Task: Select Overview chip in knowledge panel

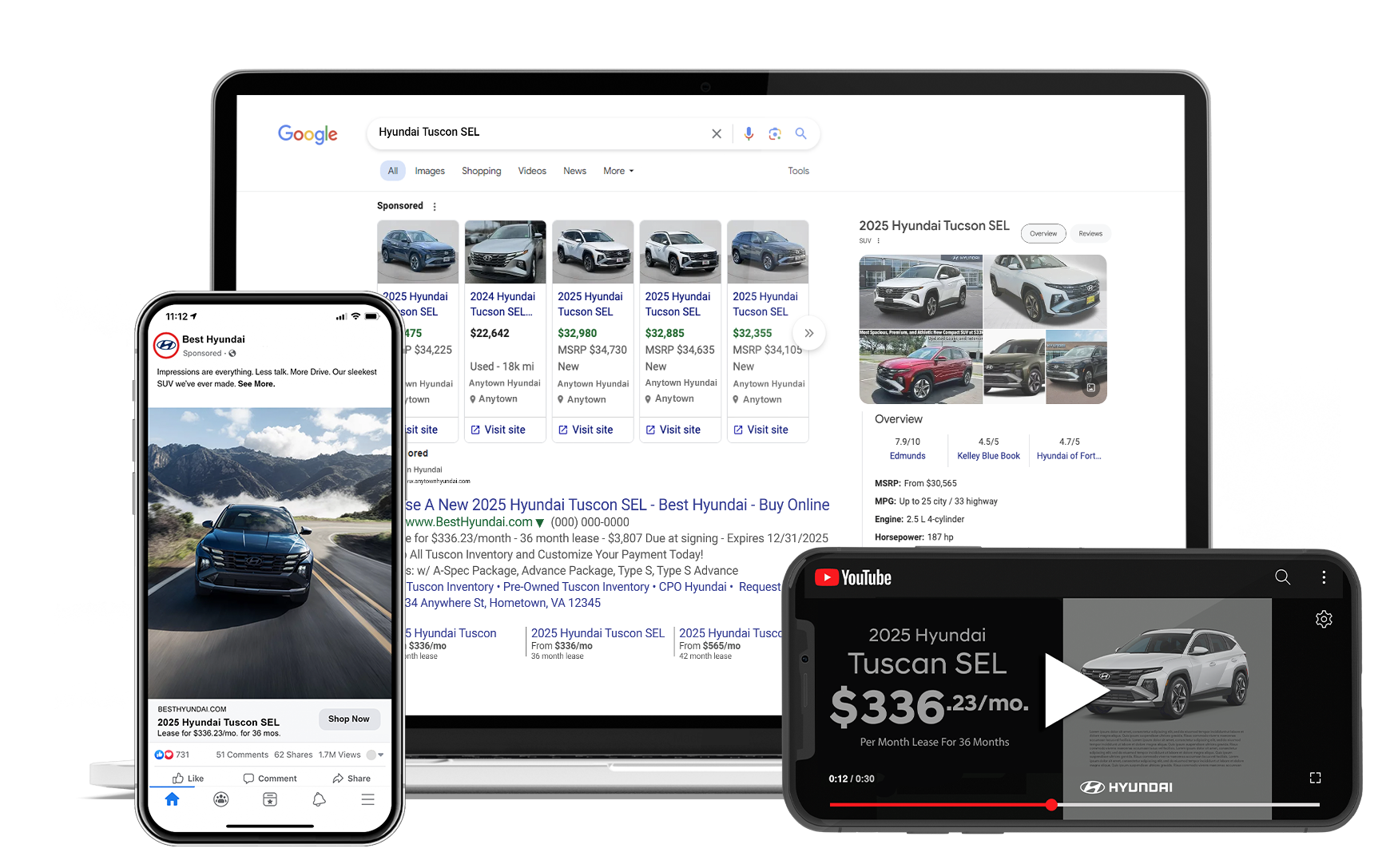Action: click(x=1043, y=234)
